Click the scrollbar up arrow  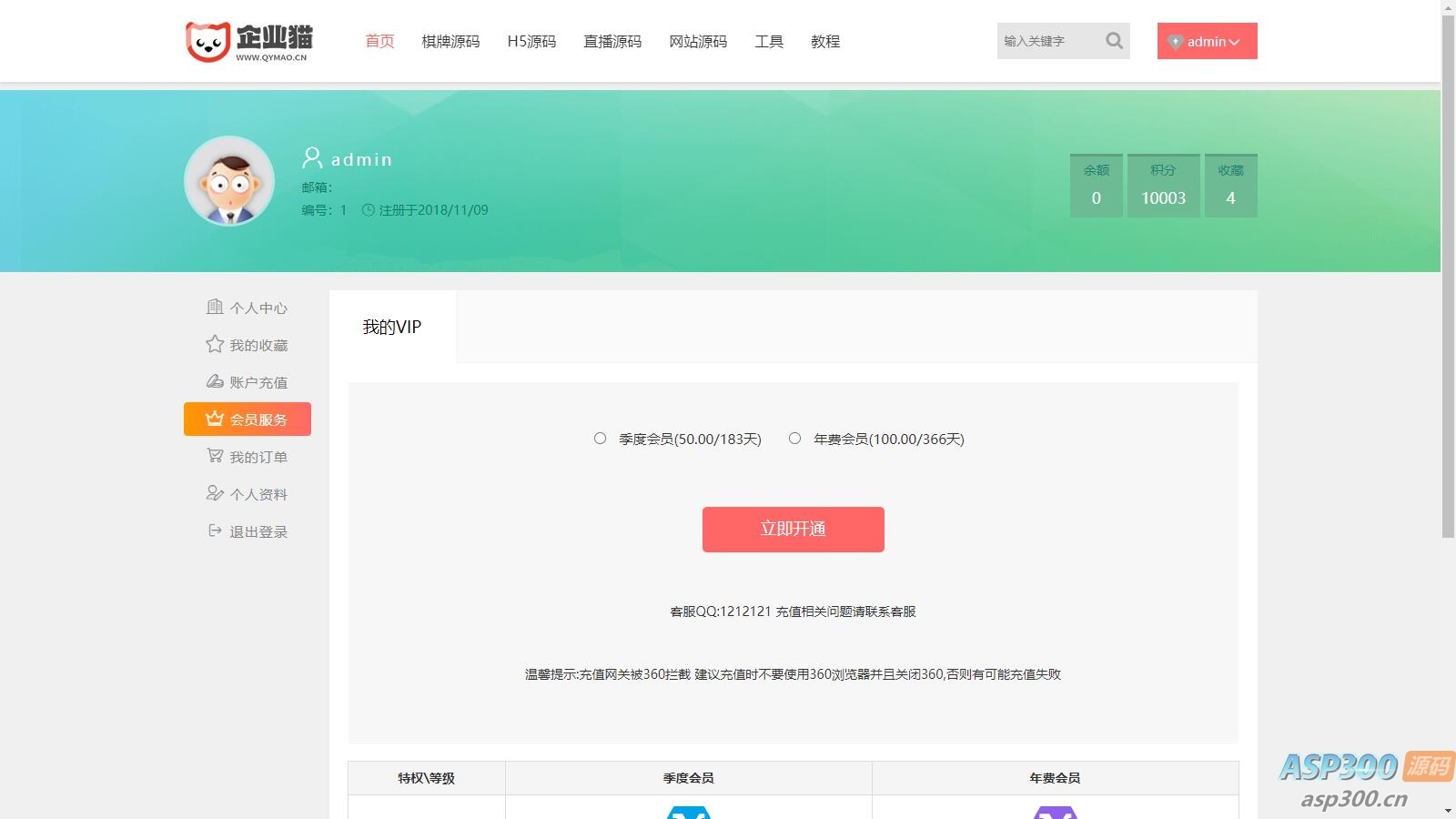1448,7
